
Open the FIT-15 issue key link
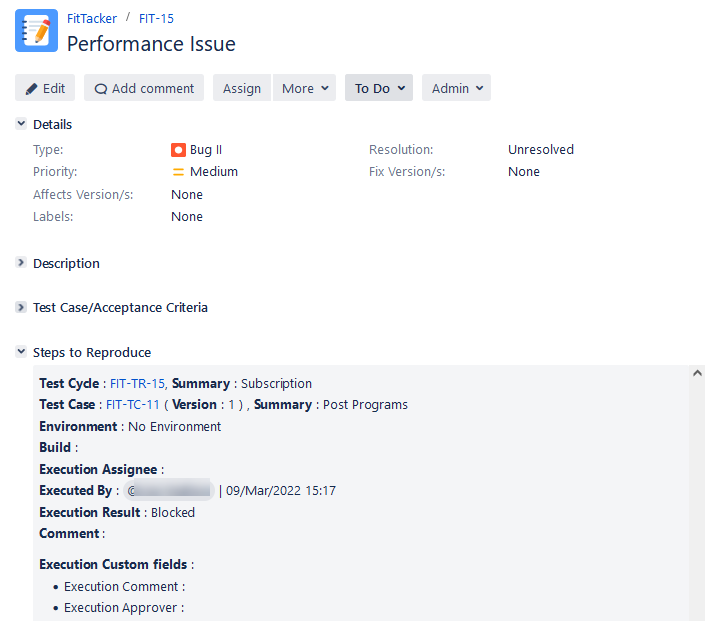tap(156, 19)
